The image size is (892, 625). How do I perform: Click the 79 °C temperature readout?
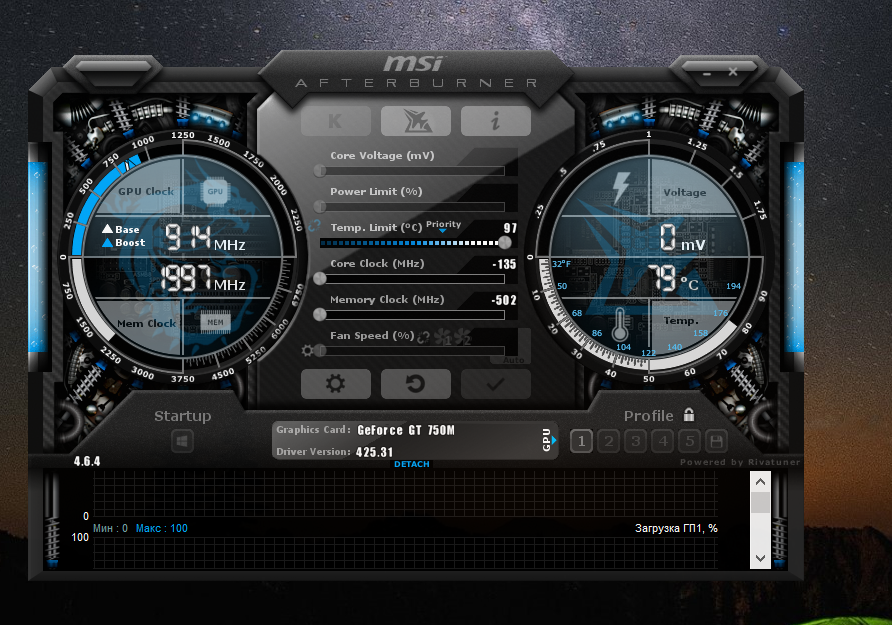pos(673,279)
